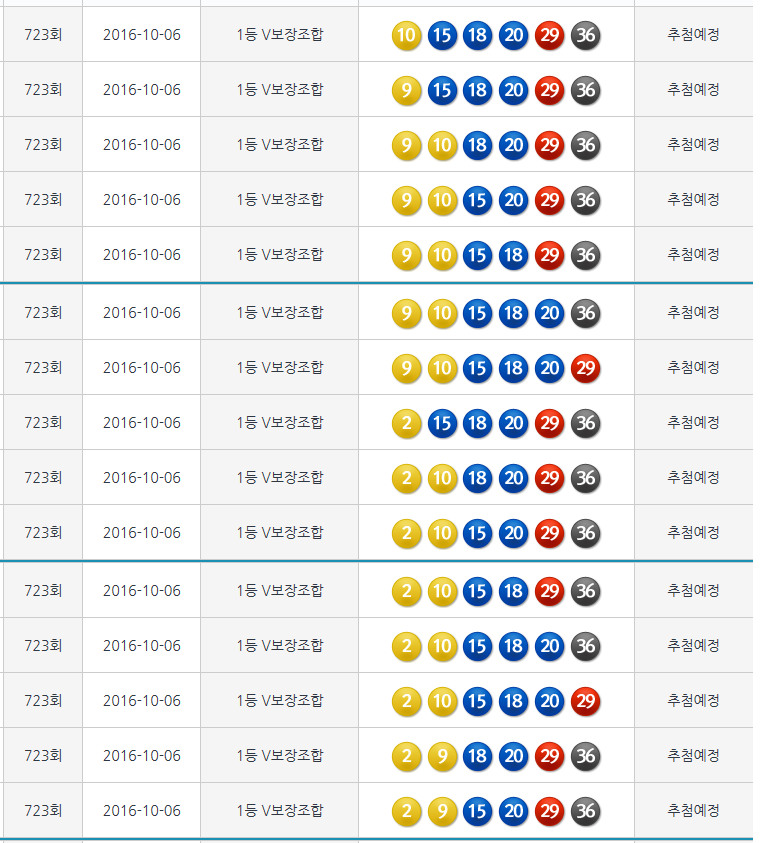Click yellow ball 10 in the ninth row
Screen dimensions: 760x843
[x=442, y=479]
